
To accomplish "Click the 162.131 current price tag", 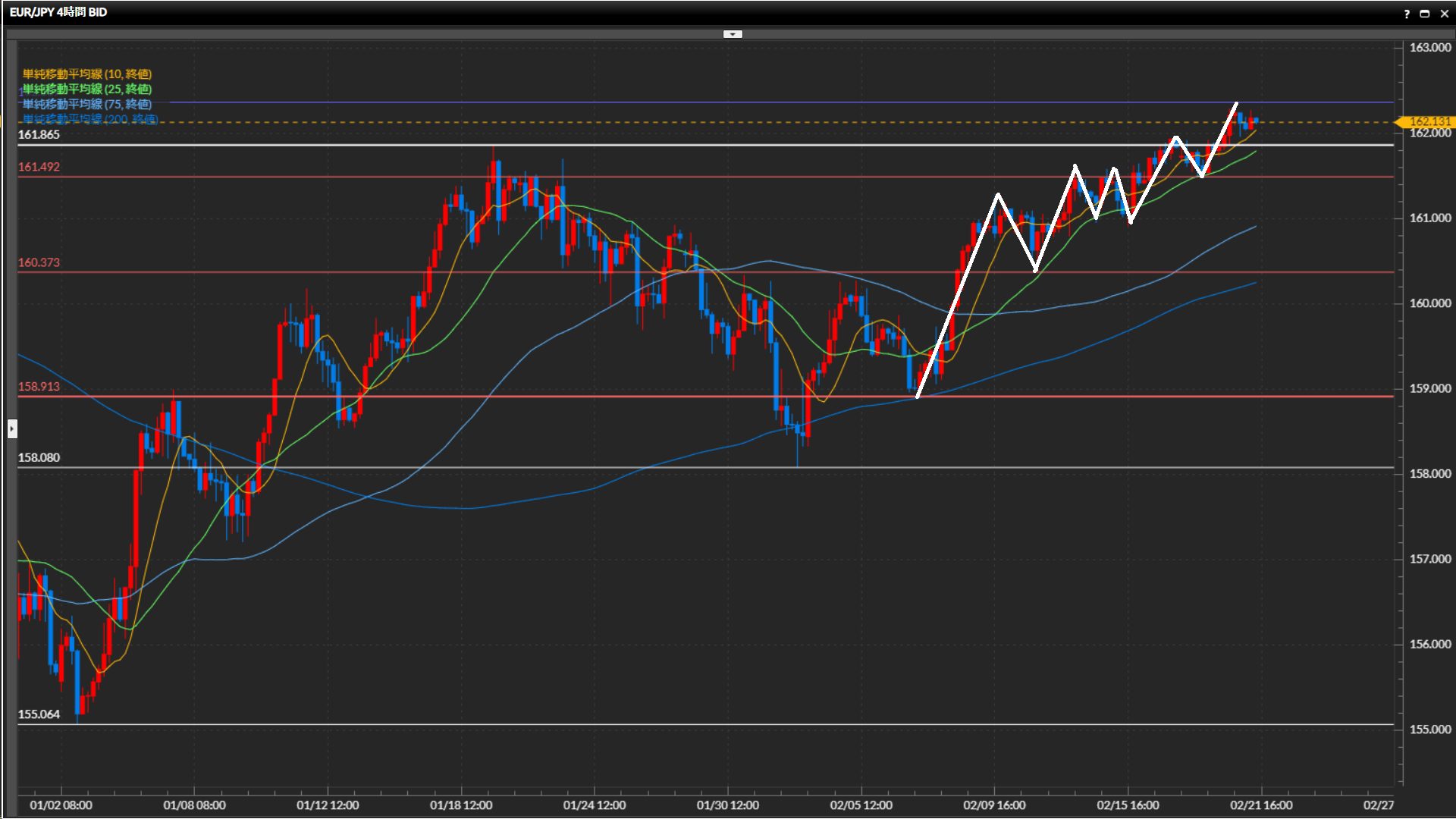I will click(x=1428, y=121).
